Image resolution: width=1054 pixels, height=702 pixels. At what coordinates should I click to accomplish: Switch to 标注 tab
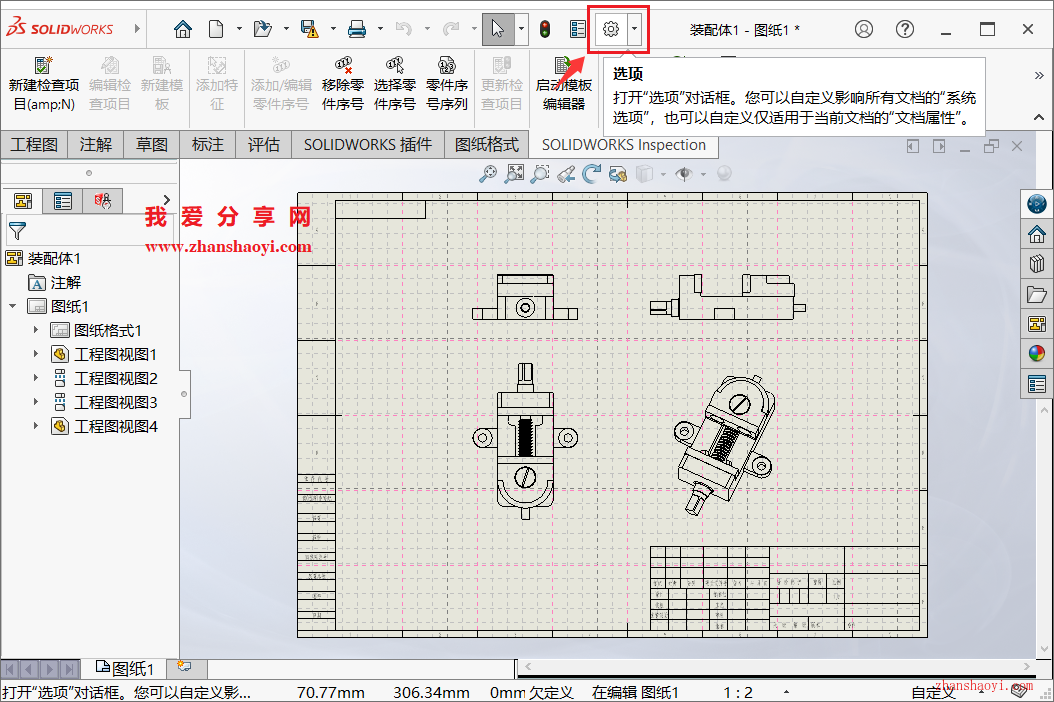(207, 145)
